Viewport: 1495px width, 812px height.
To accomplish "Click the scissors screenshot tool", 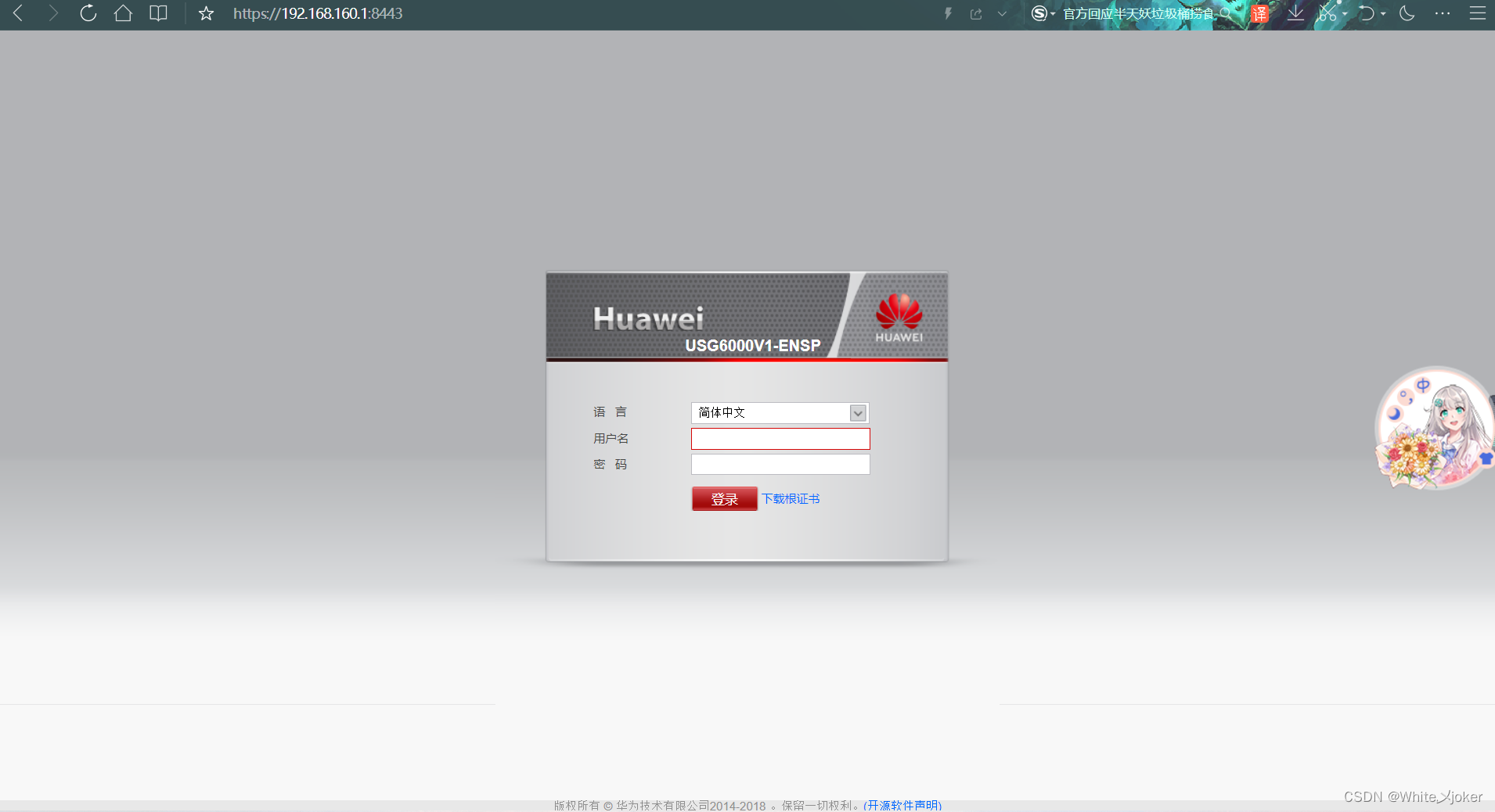I will [1327, 13].
